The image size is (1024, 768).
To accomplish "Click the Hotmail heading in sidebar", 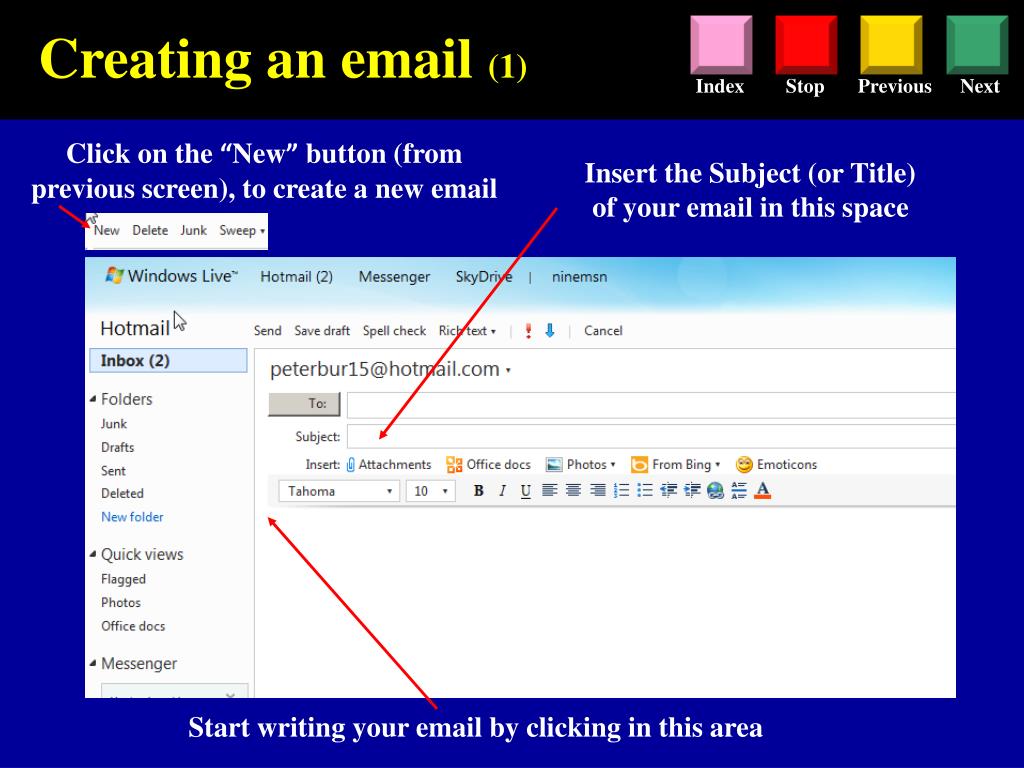I will [x=135, y=328].
